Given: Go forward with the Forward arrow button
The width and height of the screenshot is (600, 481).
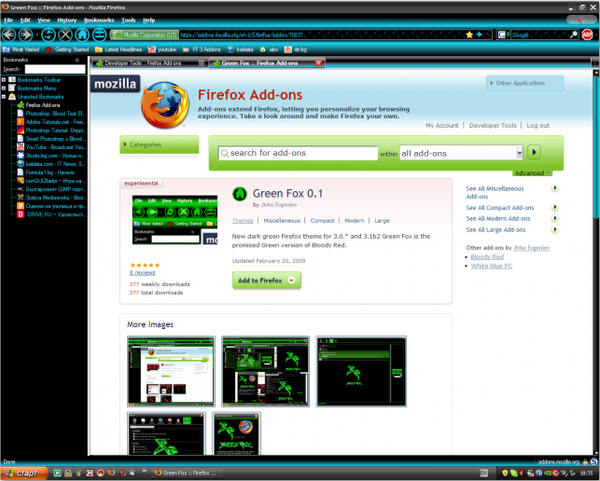Looking at the screenshot, I should 25,35.
